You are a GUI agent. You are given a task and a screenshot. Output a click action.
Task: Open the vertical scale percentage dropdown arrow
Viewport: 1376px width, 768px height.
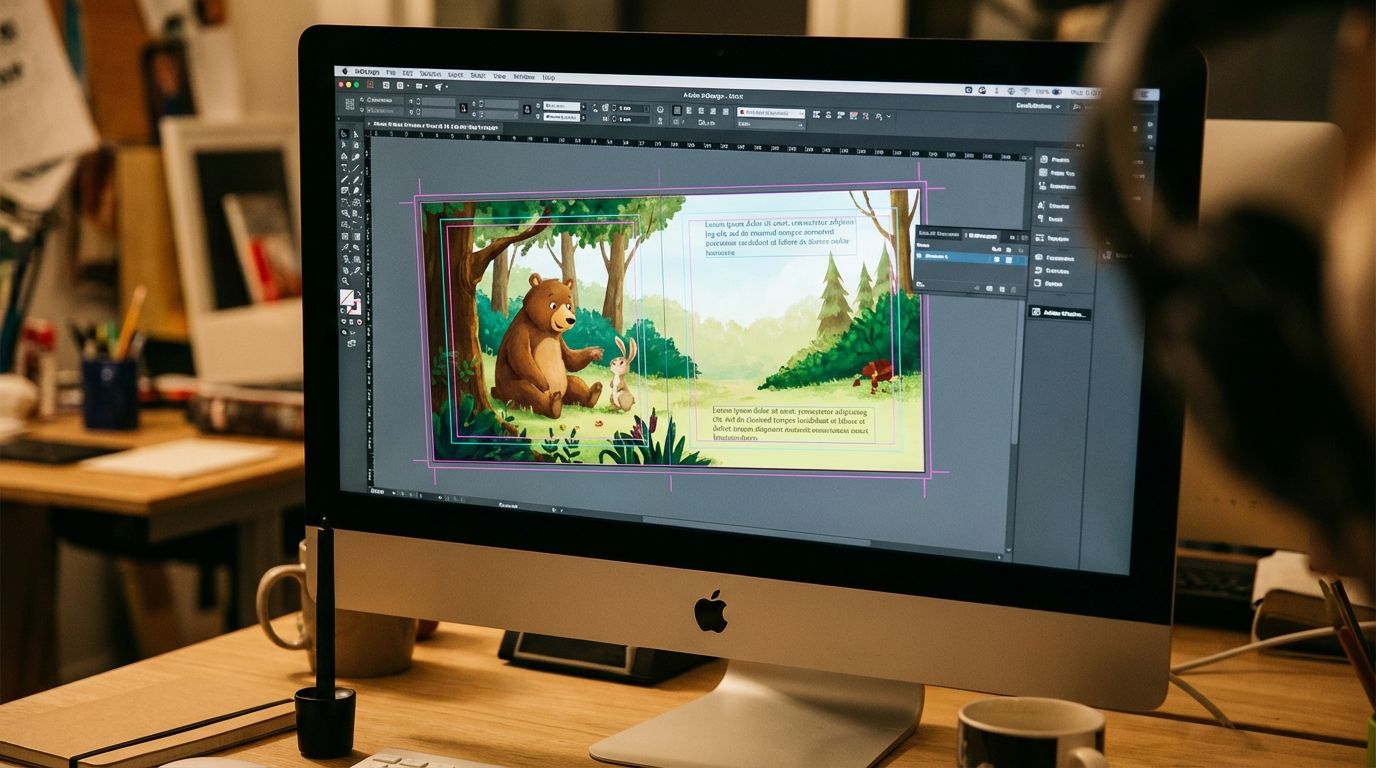[584, 118]
